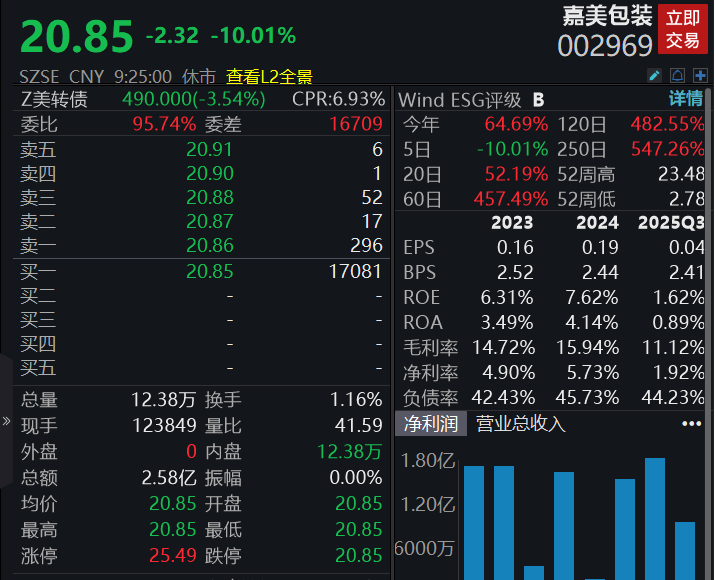Click the bell price alert icon

(x=678, y=75)
